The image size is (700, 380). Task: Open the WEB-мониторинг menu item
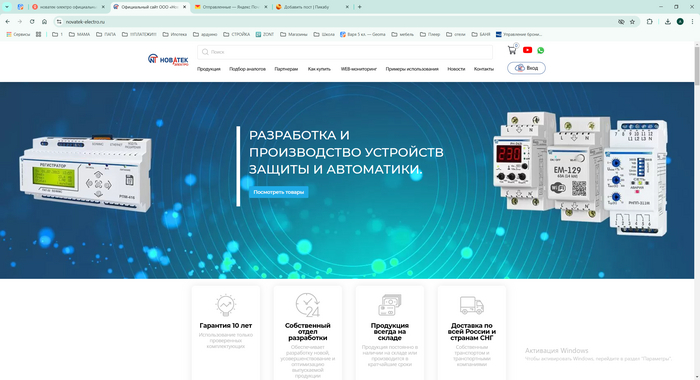[x=359, y=69]
